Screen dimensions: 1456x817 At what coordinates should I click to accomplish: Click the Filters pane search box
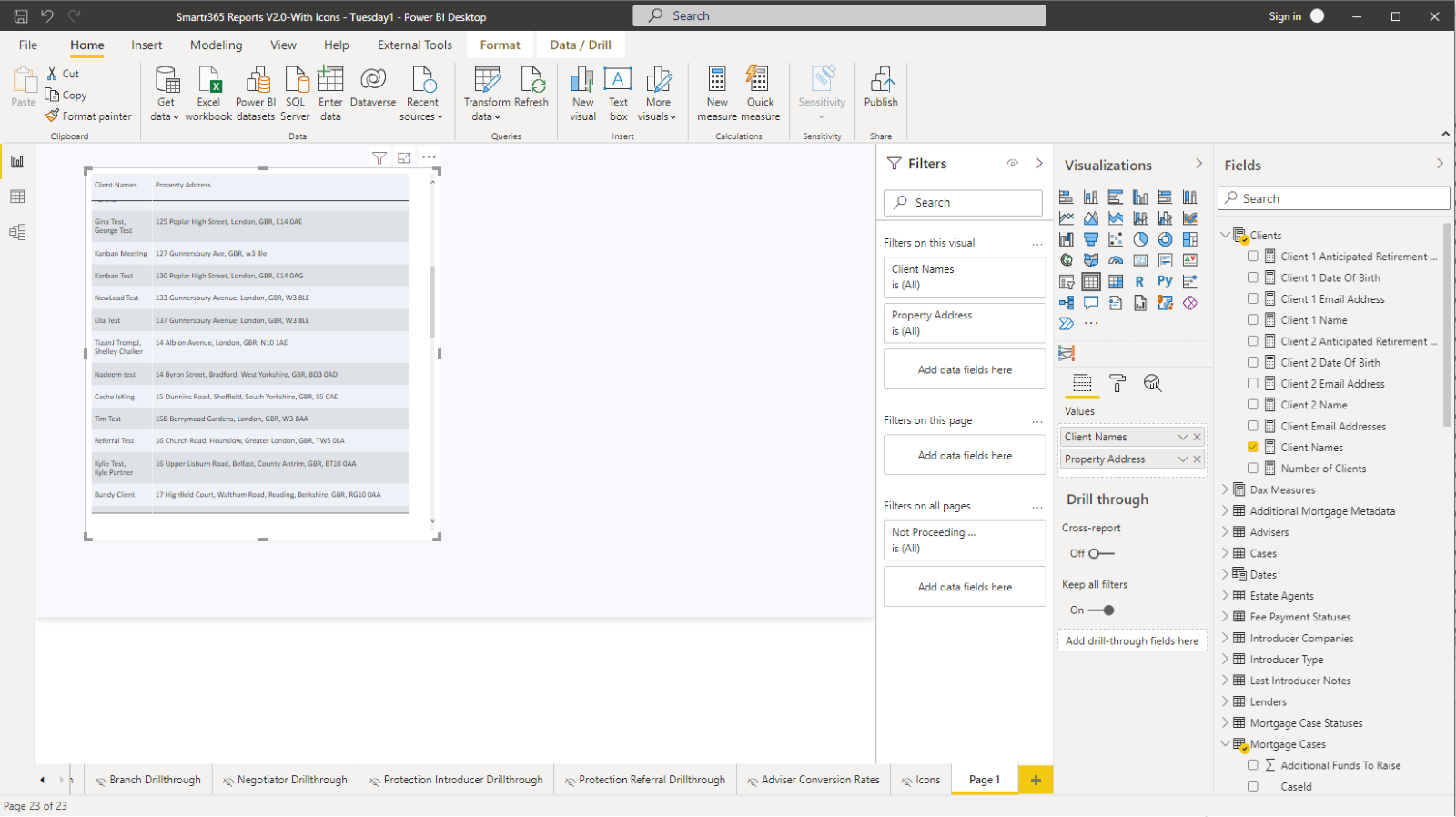pyautogui.click(x=963, y=202)
